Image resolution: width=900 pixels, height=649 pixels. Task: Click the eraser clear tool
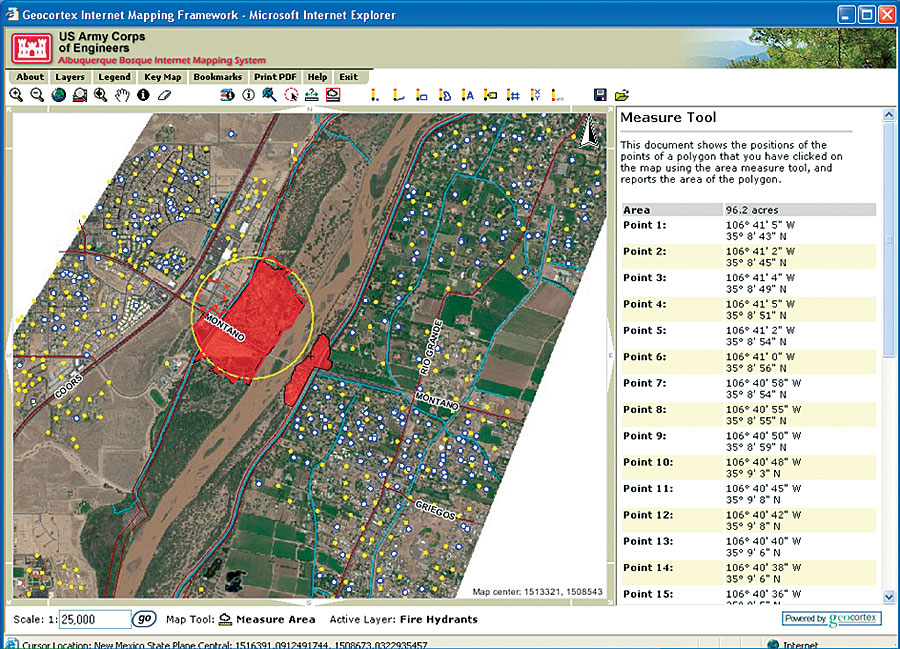(165, 95)
